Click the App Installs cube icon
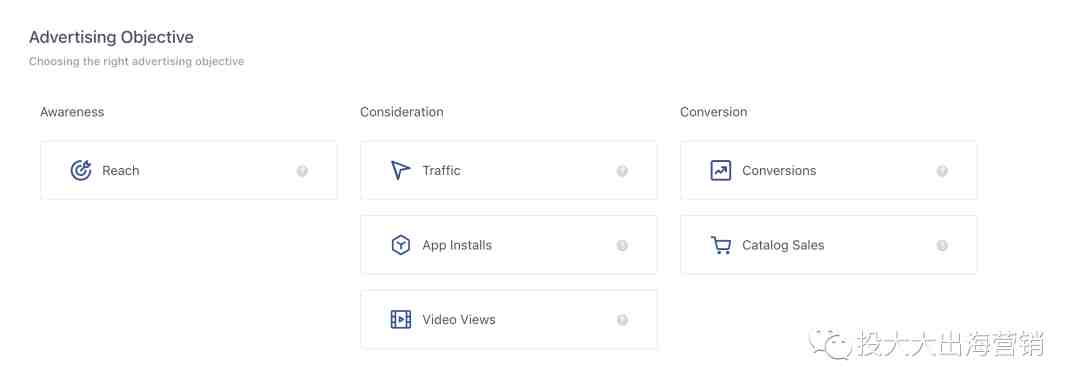 pyautogui.click(x=400, y=245)
